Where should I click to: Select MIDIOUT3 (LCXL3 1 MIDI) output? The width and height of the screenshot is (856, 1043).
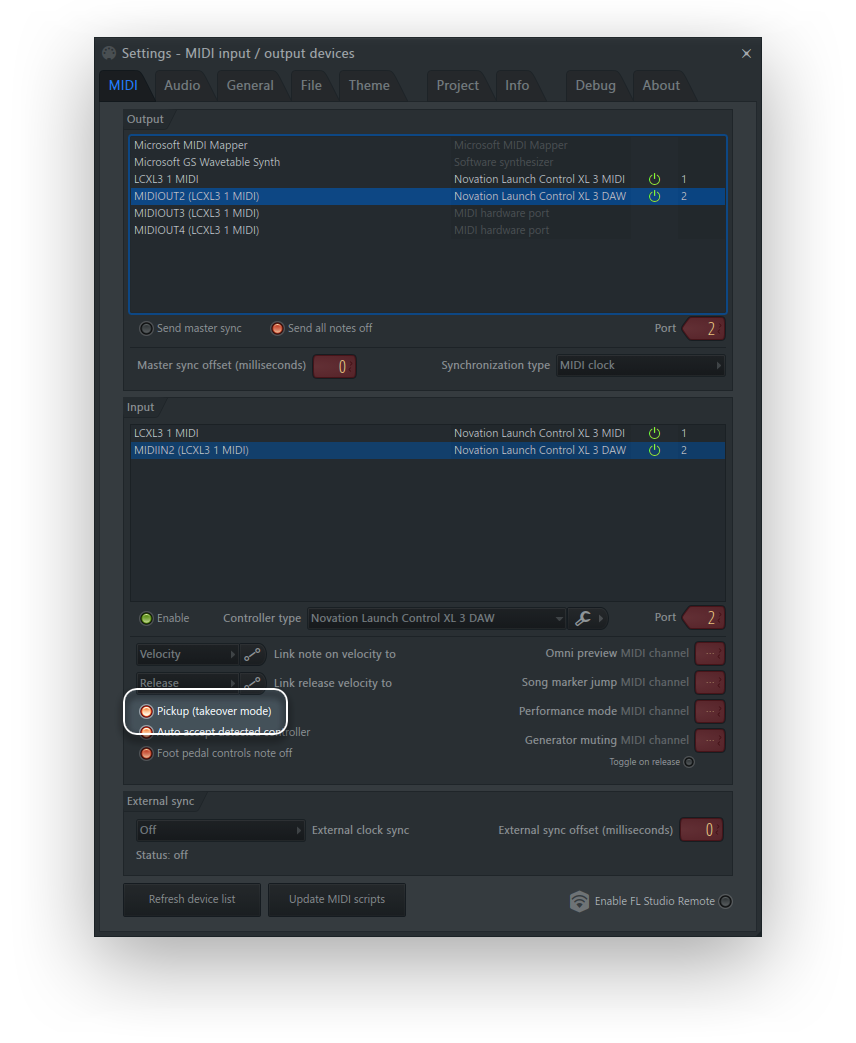[428, 214]
